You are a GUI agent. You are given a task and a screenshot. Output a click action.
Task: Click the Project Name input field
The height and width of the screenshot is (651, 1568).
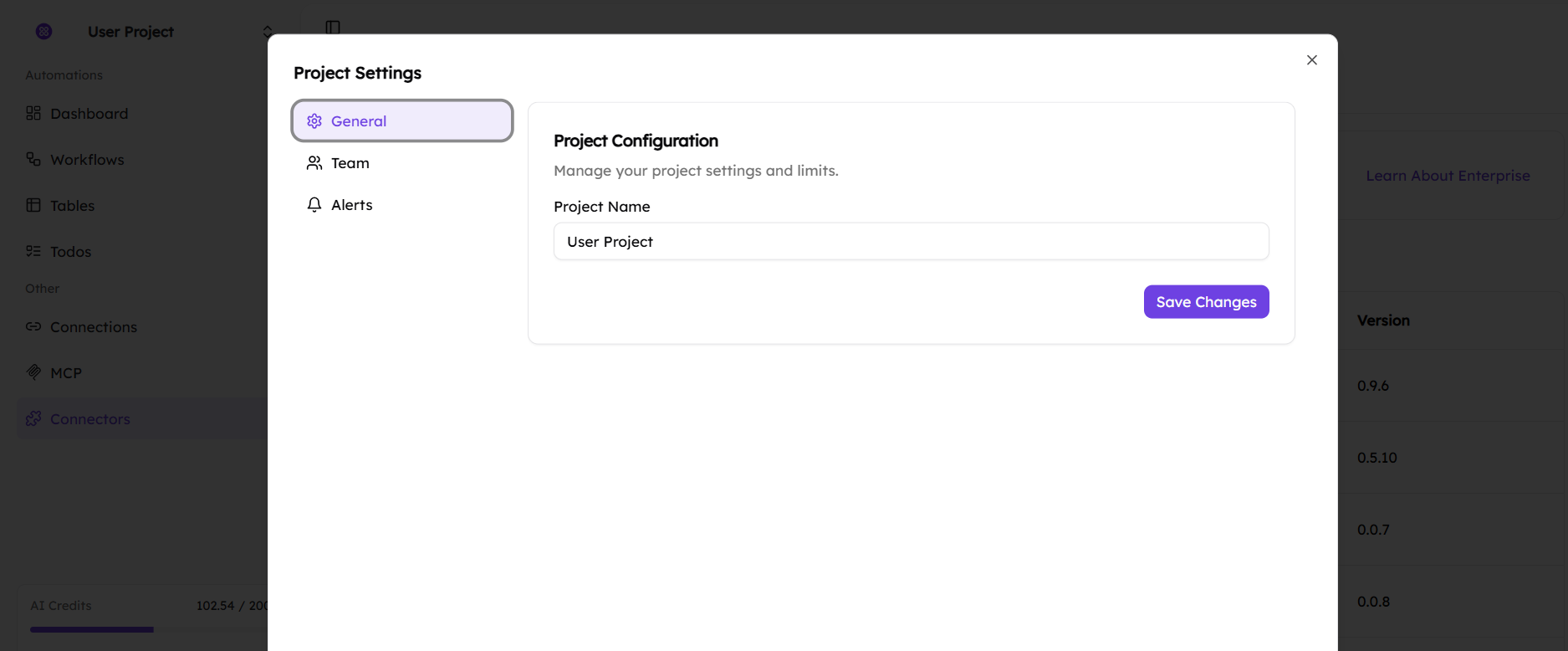[911, 242]
